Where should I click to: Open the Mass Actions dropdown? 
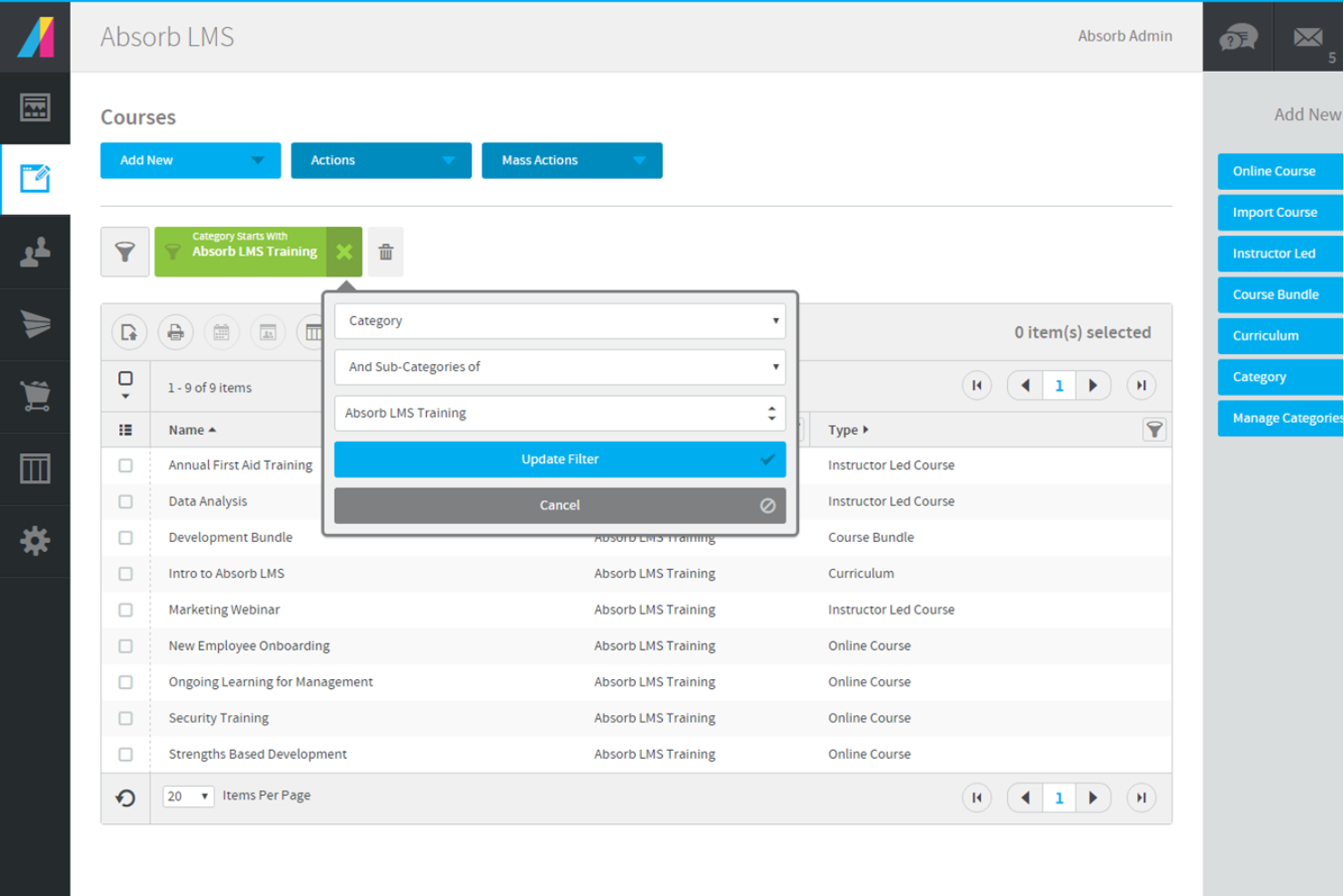click(571, 160)
